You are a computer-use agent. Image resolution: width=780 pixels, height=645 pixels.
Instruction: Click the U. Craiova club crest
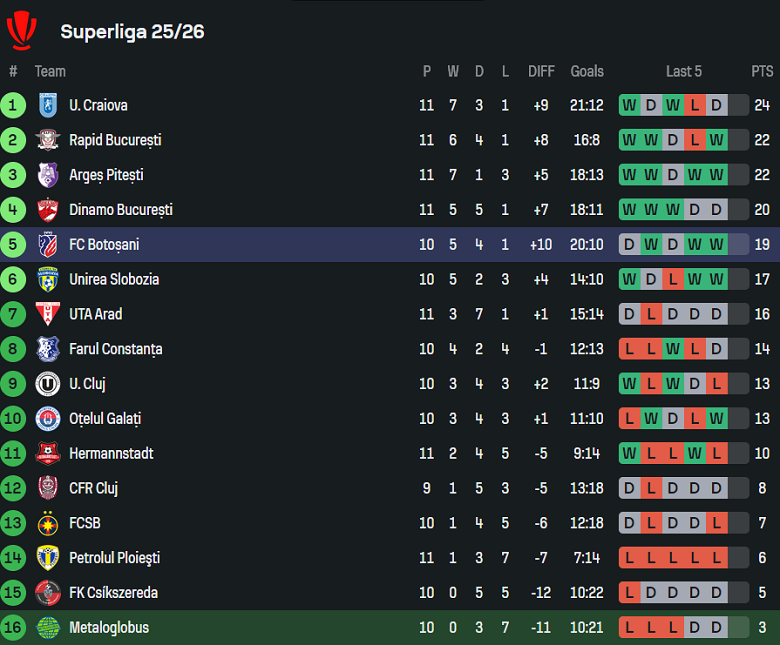click(47, 105)
